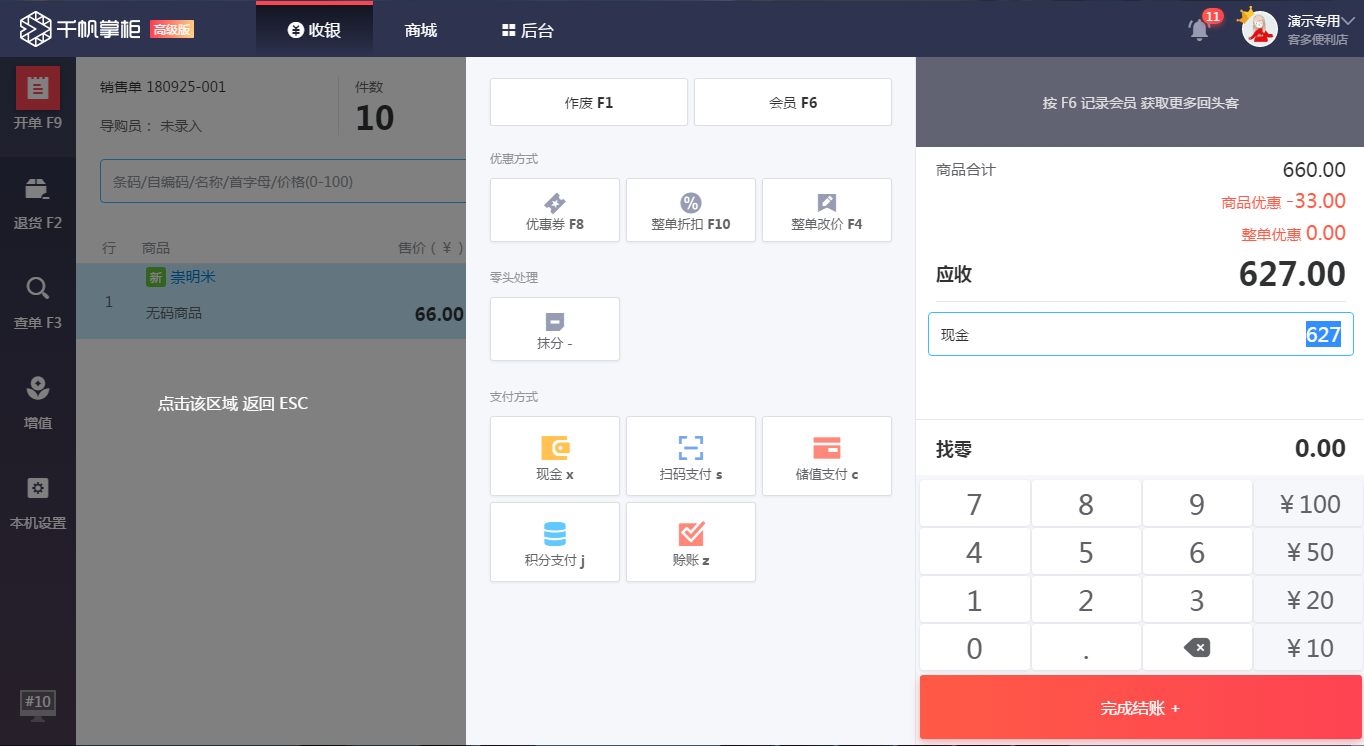Image resolution: width=1364 pixels, height=746 pixels.
Task: Pick the 赊账 credit payment option
Action: [x=690, y=542]
